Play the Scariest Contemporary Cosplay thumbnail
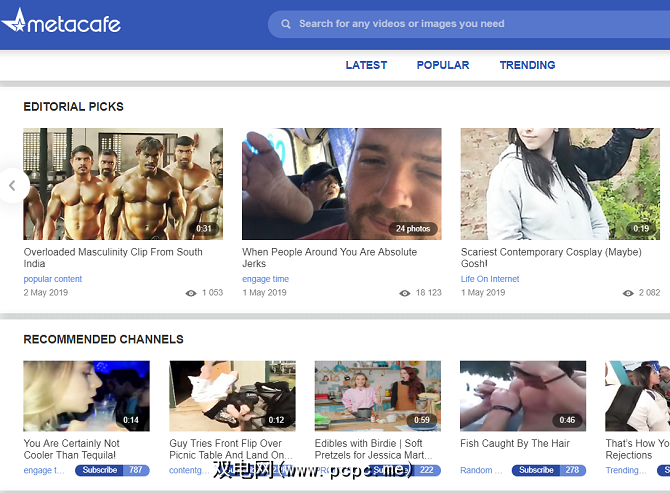This screenshot has height=493, width=670. pos(559,183)
